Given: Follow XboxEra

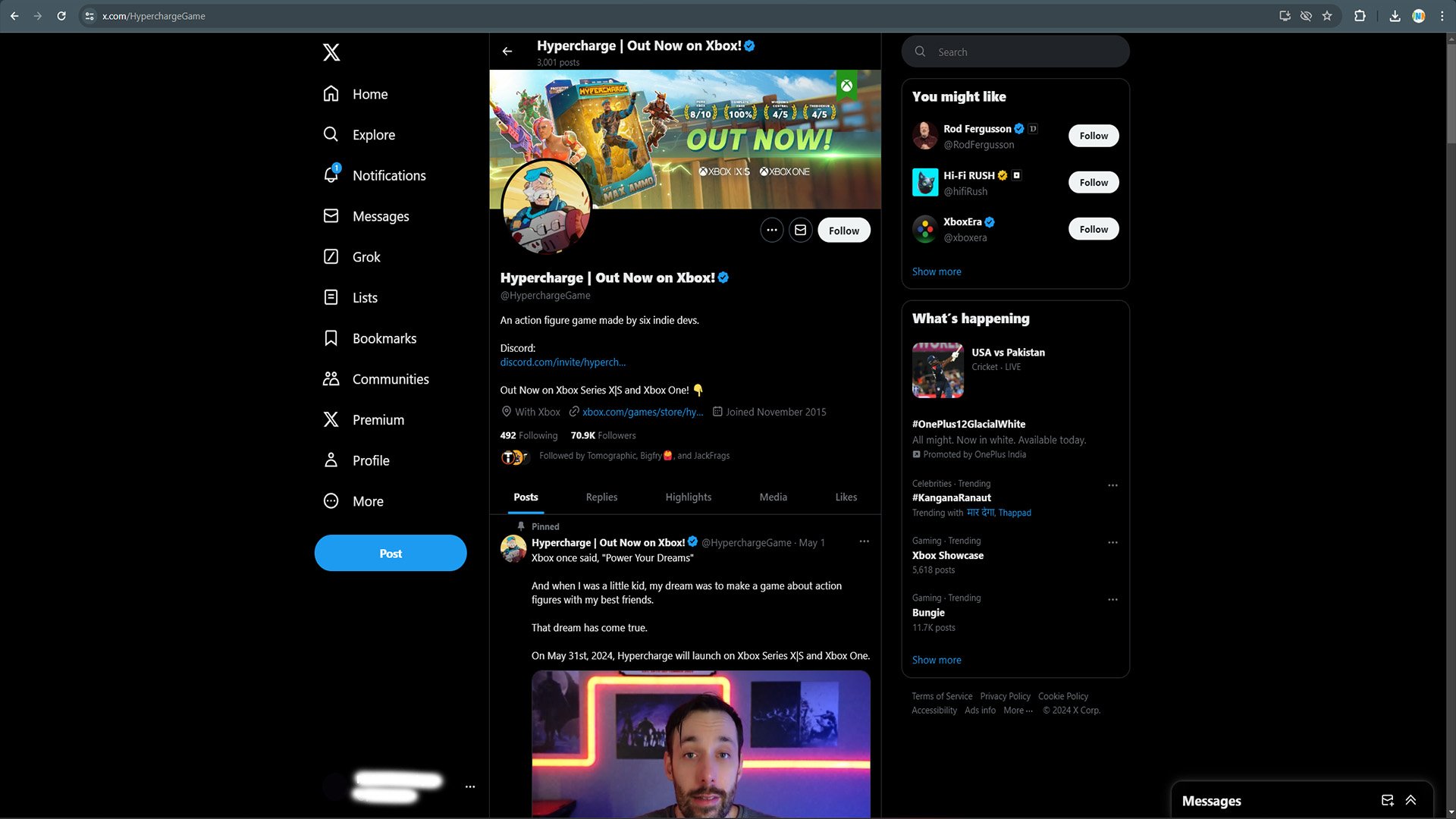Looking at the screenshot, I should click(1094, 229).
